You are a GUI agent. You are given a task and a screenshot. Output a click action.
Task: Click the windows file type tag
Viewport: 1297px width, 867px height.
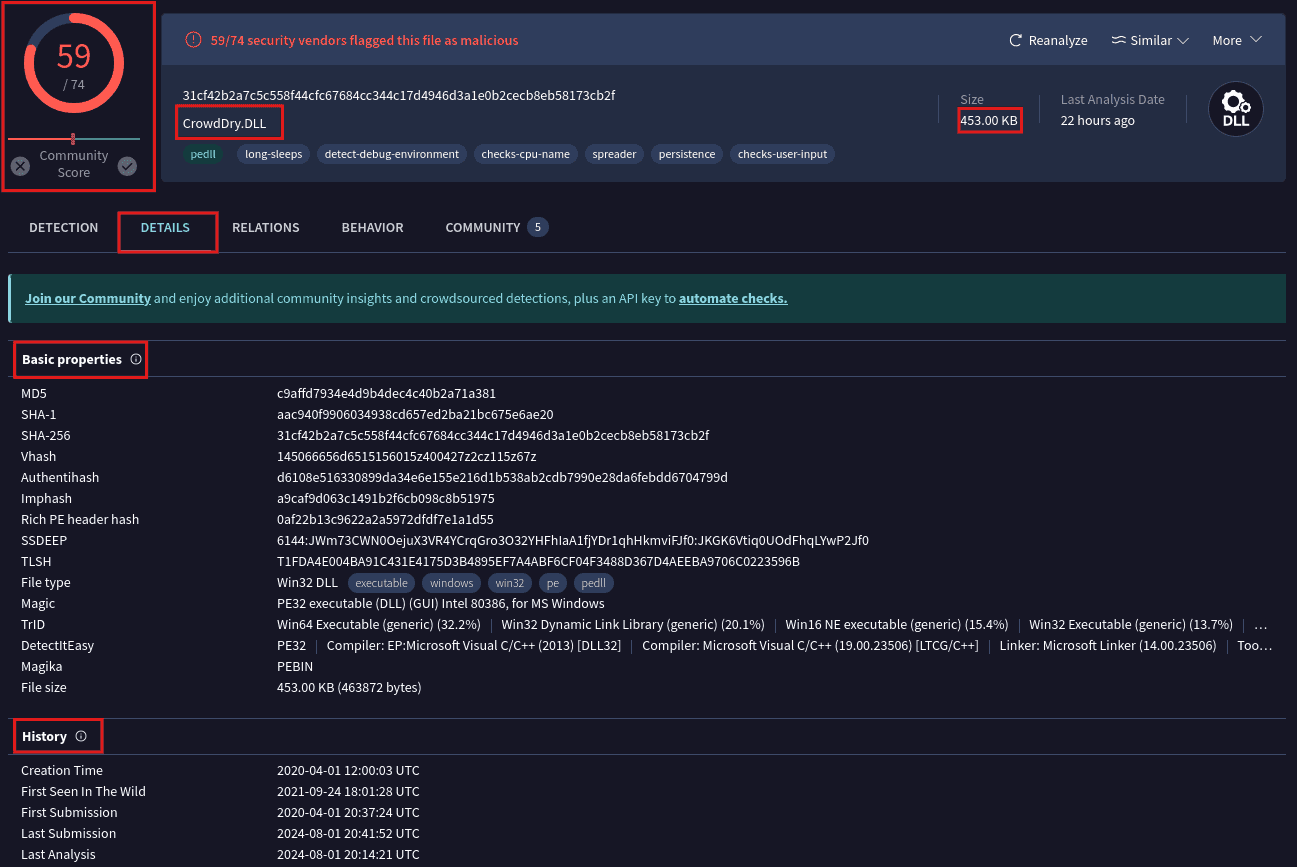[x=452, y=583]
